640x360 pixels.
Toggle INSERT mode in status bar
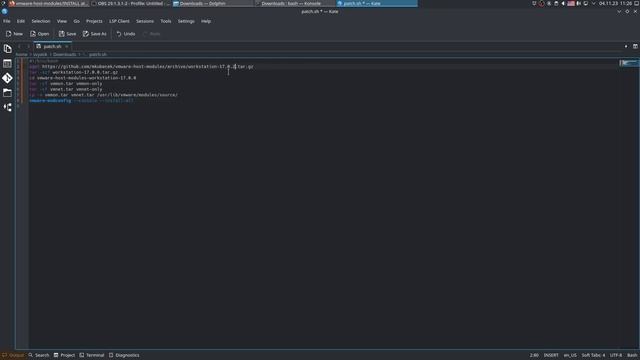pos(551,356)
